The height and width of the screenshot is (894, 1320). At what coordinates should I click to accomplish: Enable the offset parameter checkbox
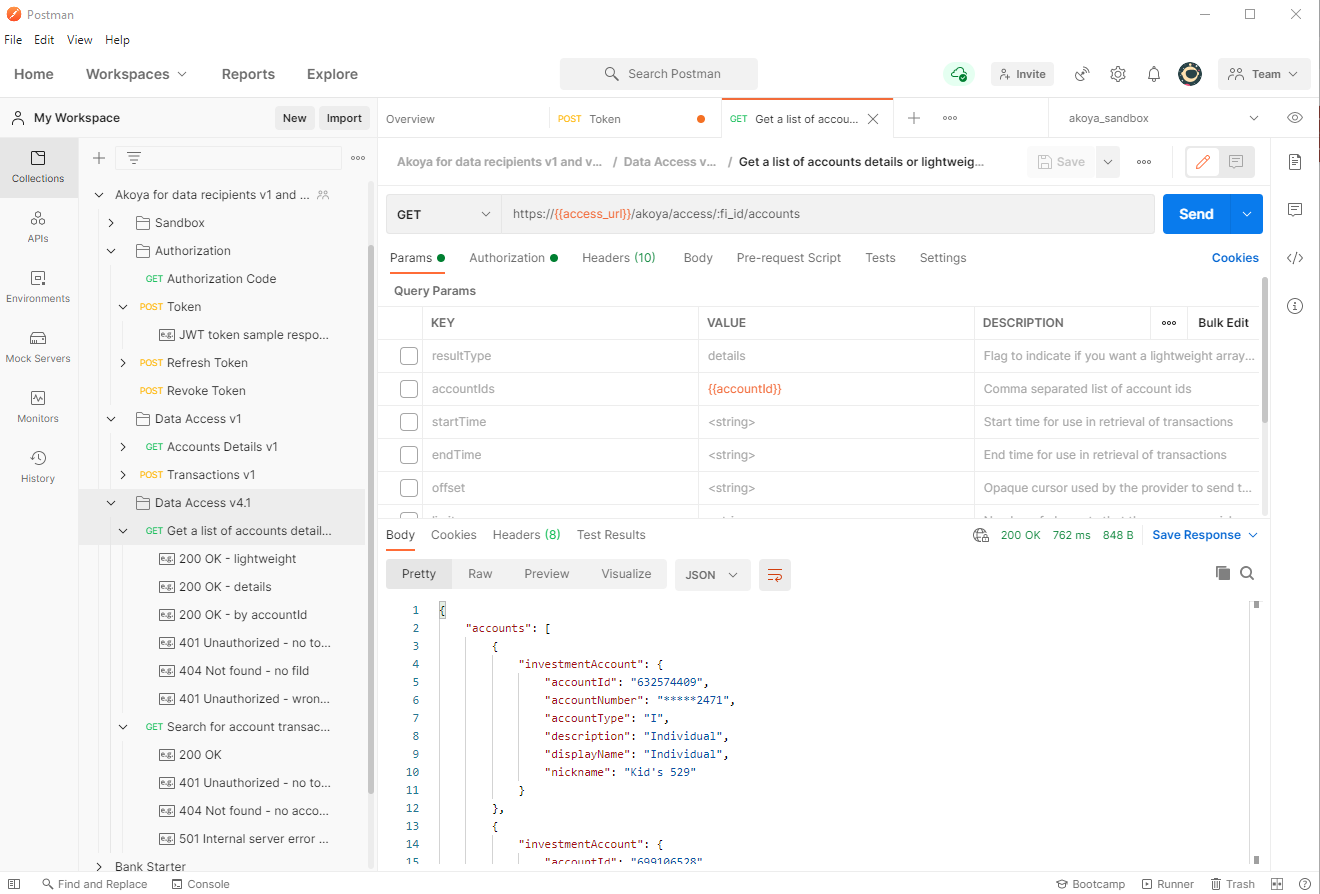pos(408,488)
